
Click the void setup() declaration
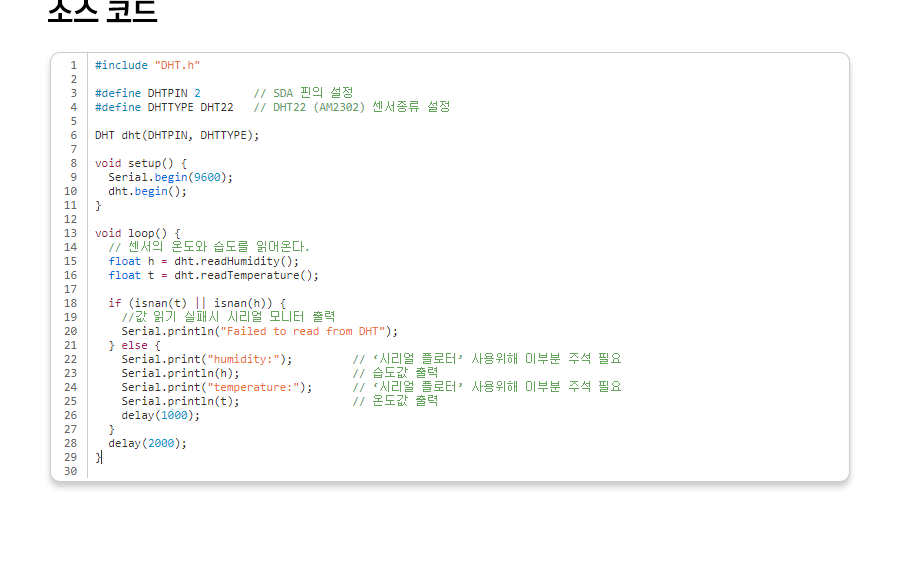click(x=140, y=163)
